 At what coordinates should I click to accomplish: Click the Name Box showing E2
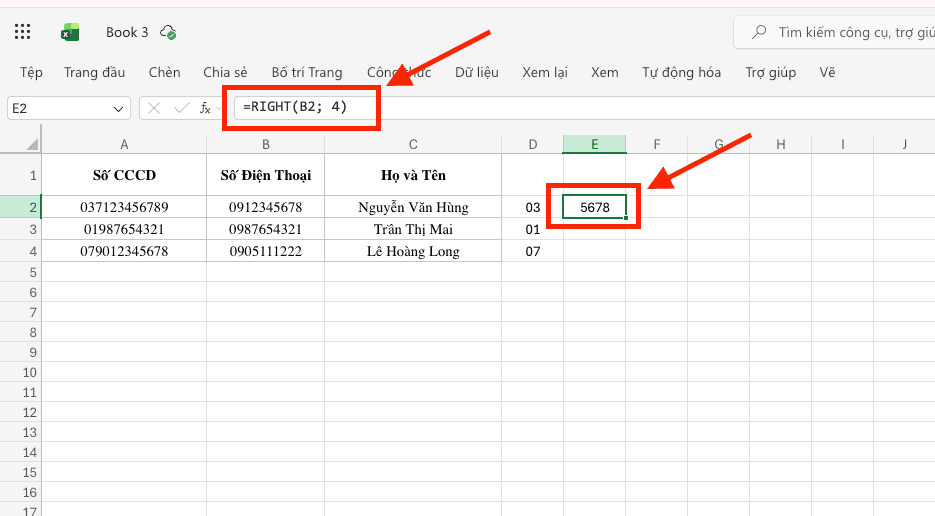coord(69,108)
